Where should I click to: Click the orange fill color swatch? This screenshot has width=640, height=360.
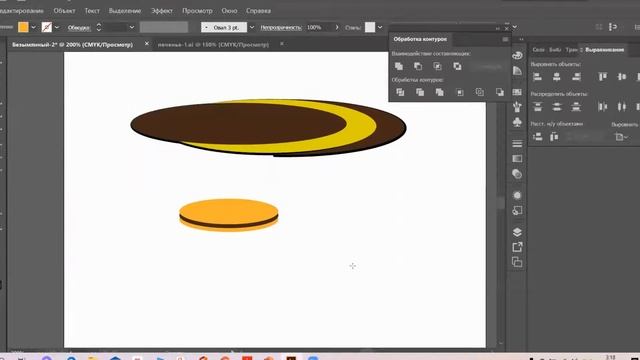click(x=23, y=27)
